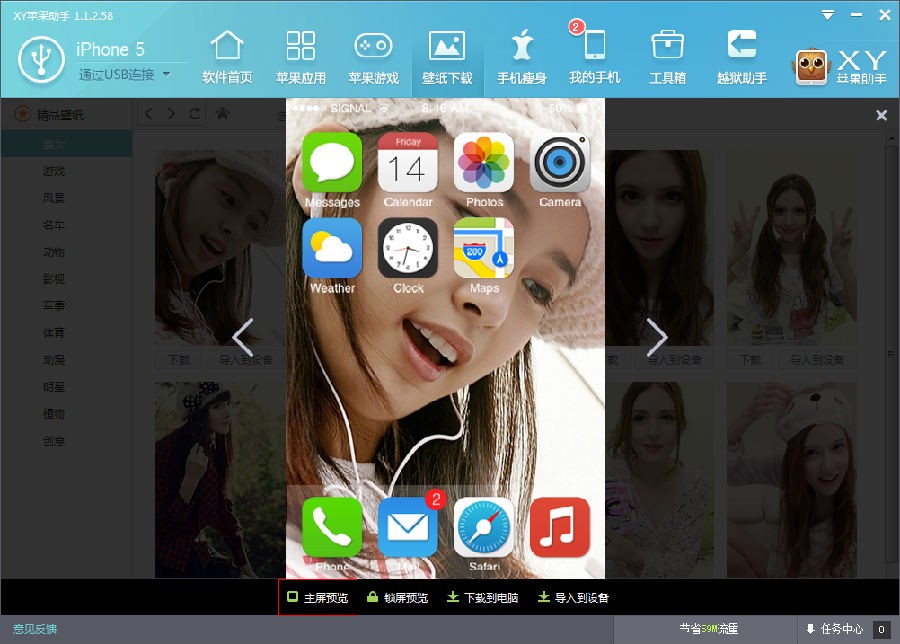The width and height of the screenshot is (900, 644).
Task: Select the 壁纸下载 wallpaper tab
Action: click(447, 57)
